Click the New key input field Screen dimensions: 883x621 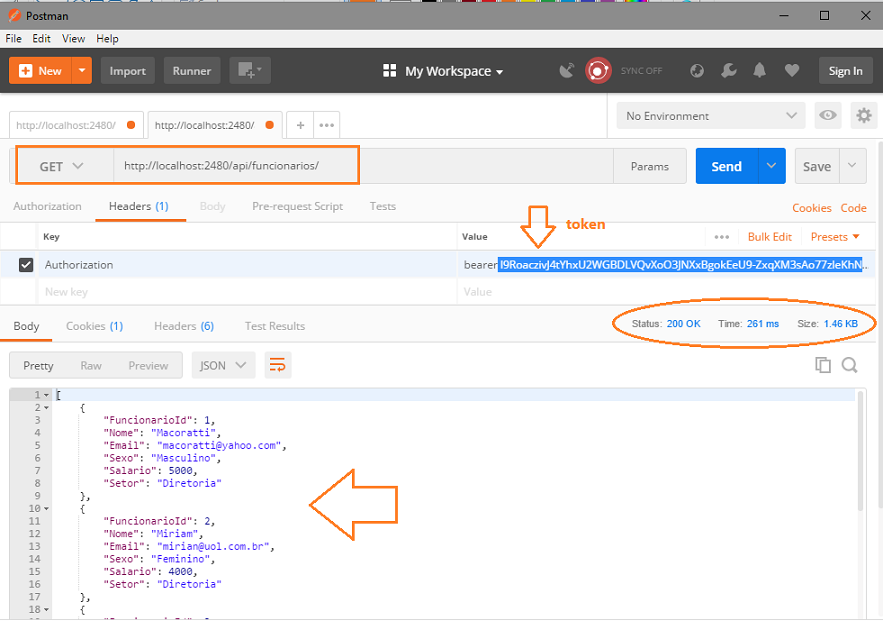click(x=248, y=292)
